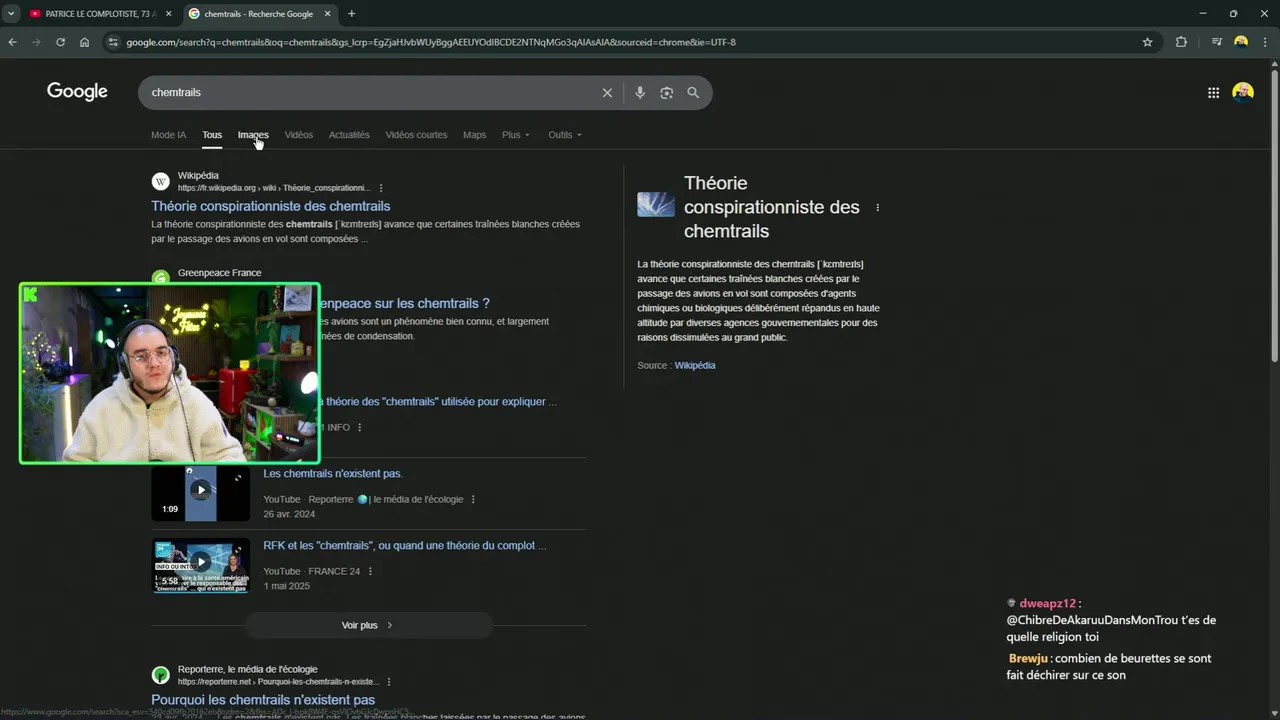This screenshot has height=720, width=1280.
Task: Open options for FRANCE 24 video
Action: (370, 572)
